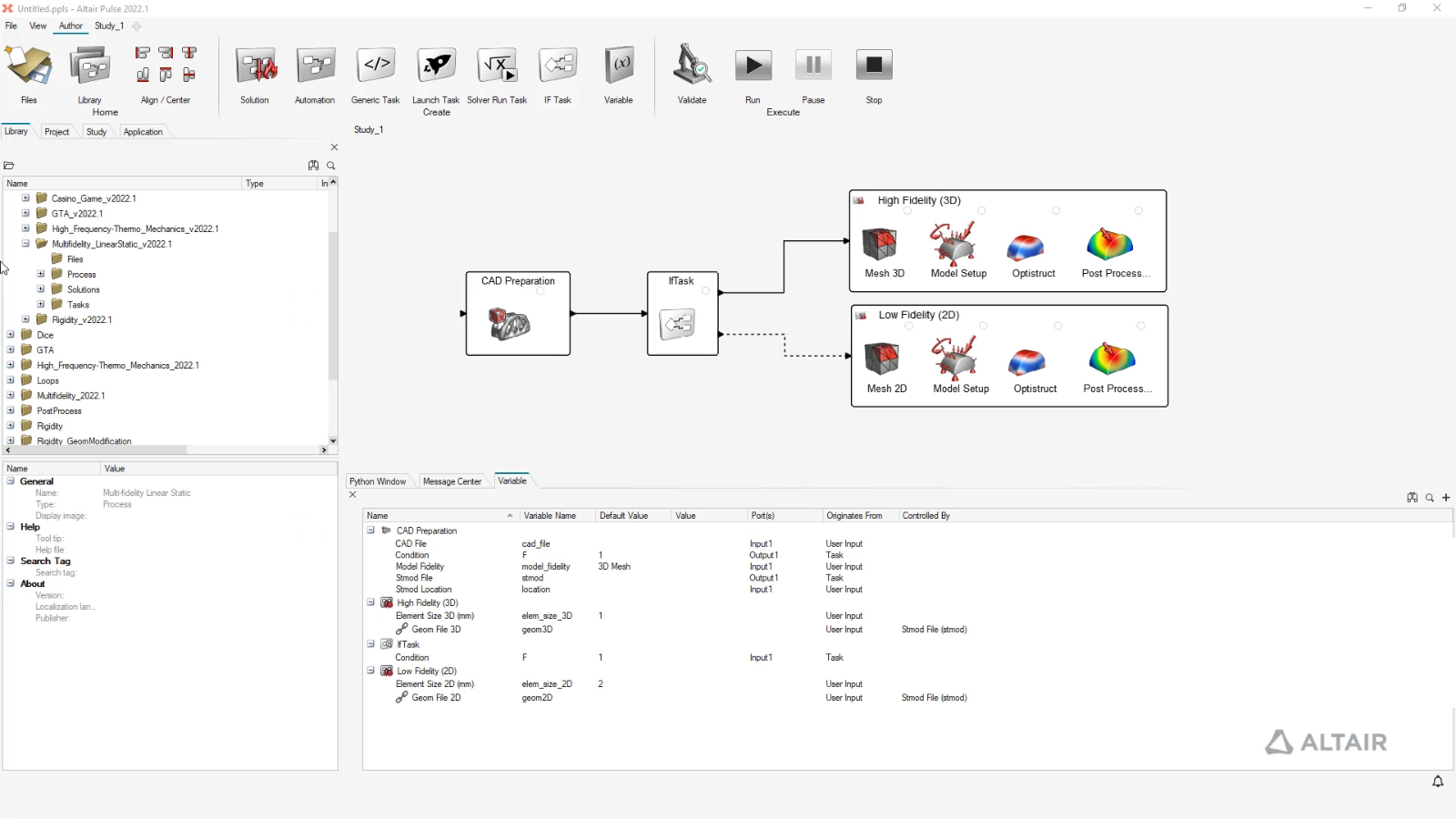1456x819 pixels.
Task: Switch to the Application tab
Action: click(x=143, y=132)
